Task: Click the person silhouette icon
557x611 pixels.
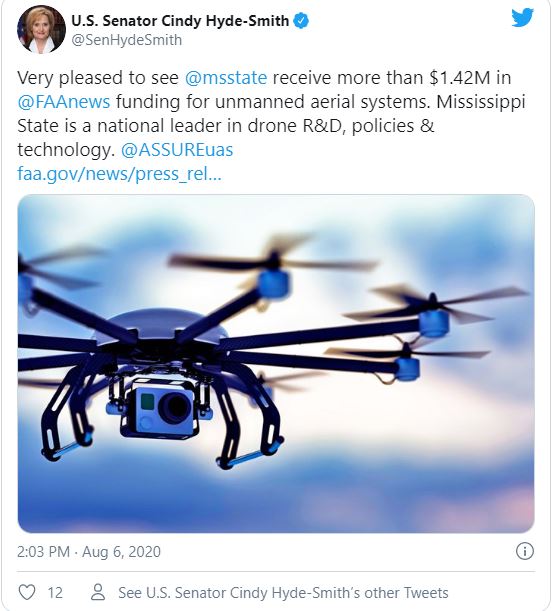Action: [x=97, y=592]
